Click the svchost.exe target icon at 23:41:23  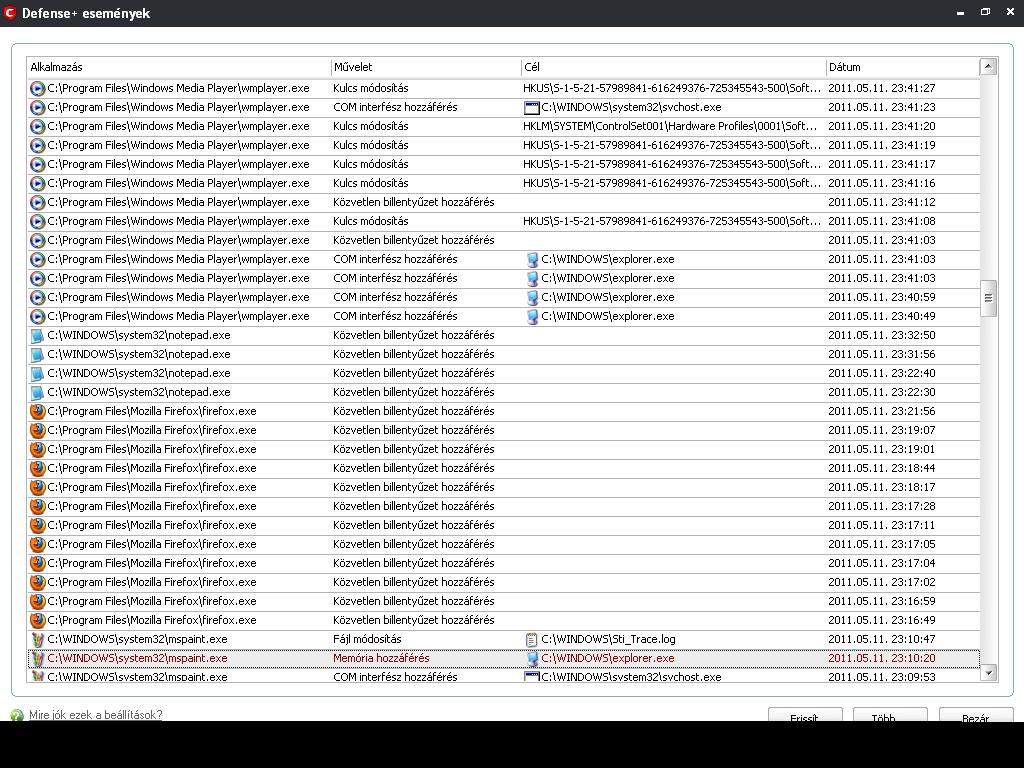[532, 108]
